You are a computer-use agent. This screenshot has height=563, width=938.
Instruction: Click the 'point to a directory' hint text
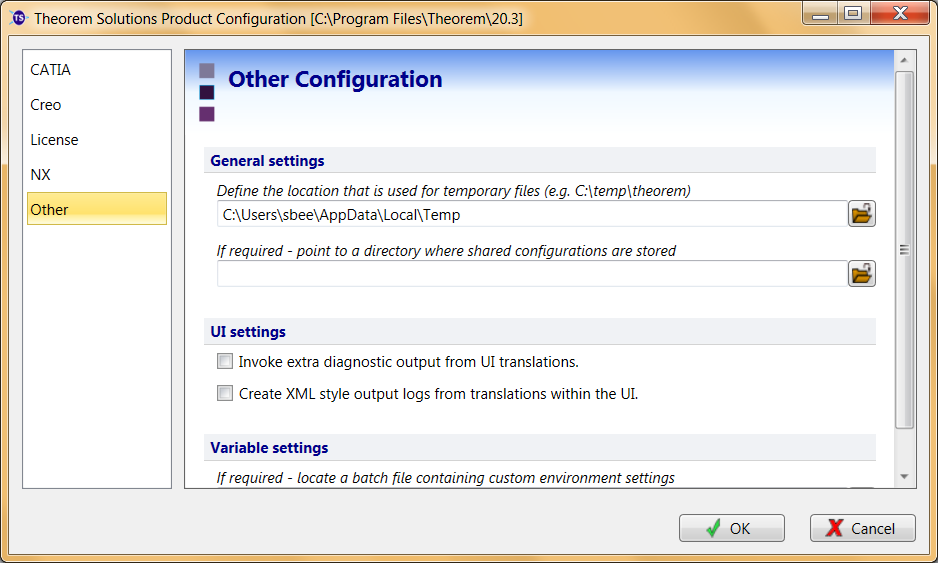pos(446,251)
